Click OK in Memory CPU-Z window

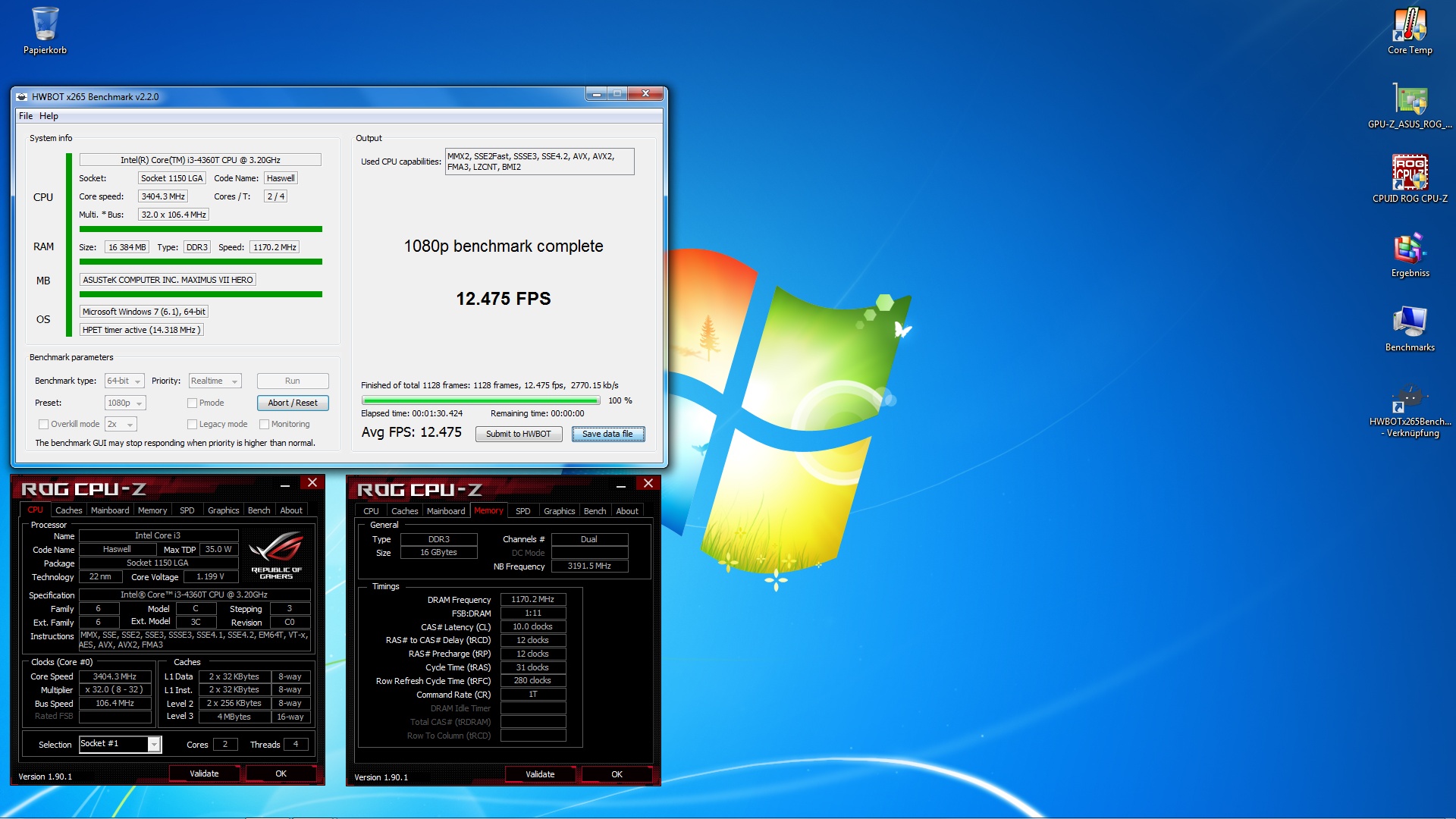(x=617, y=774)
